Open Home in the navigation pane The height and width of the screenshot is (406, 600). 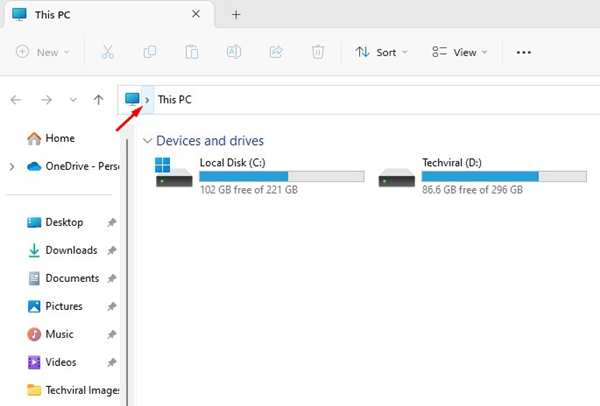point(60,138)
